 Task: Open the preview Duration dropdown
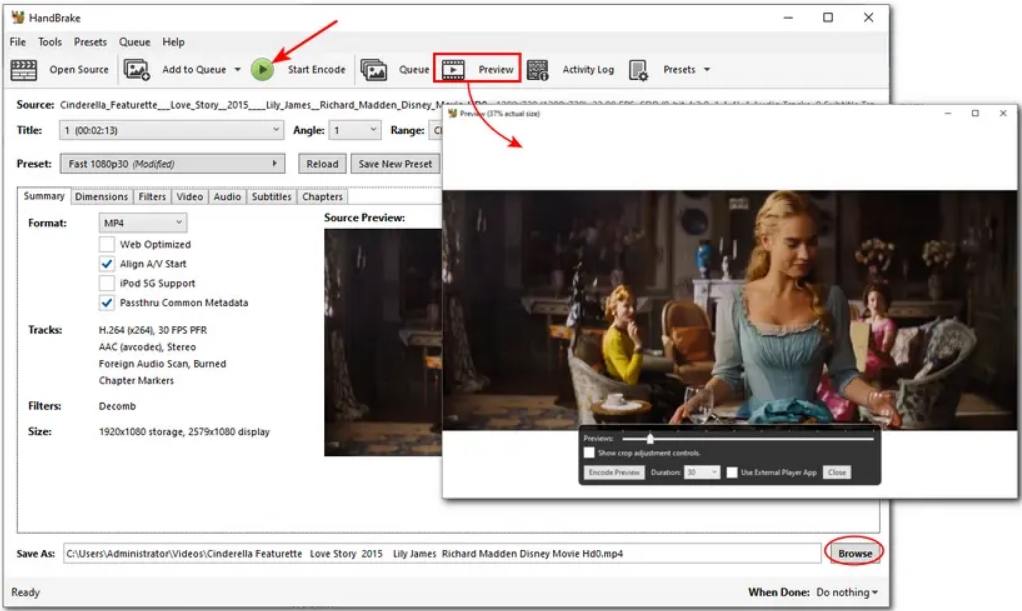click(702, 472)
